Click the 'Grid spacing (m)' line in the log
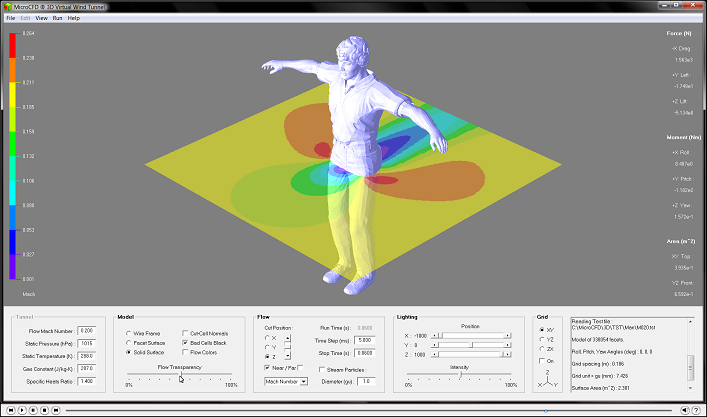 [600, 364]
